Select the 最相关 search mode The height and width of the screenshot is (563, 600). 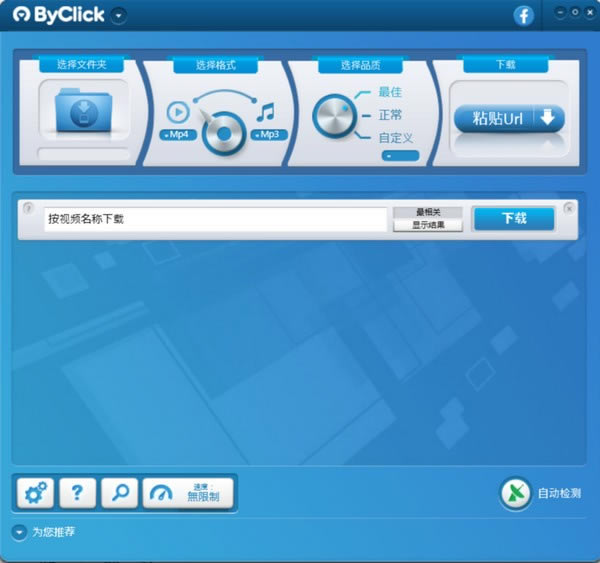428,212
